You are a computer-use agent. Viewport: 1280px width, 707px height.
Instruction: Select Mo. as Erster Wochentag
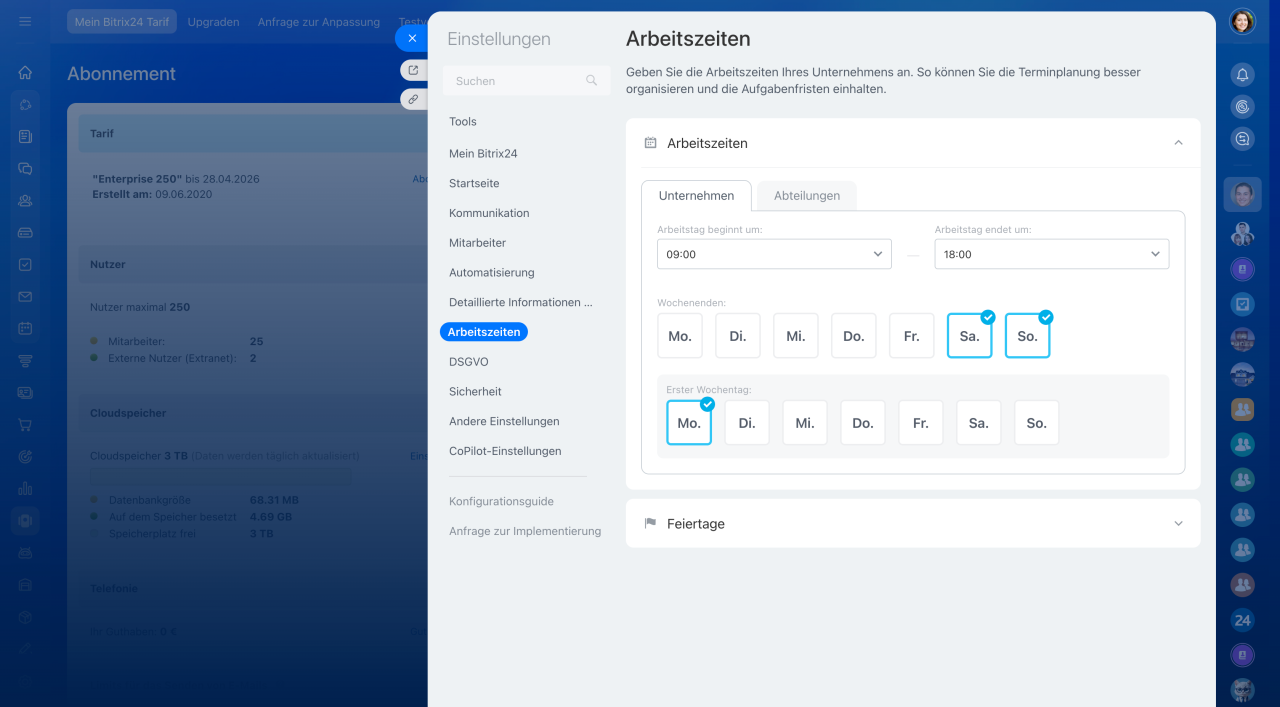pos(689,423)
